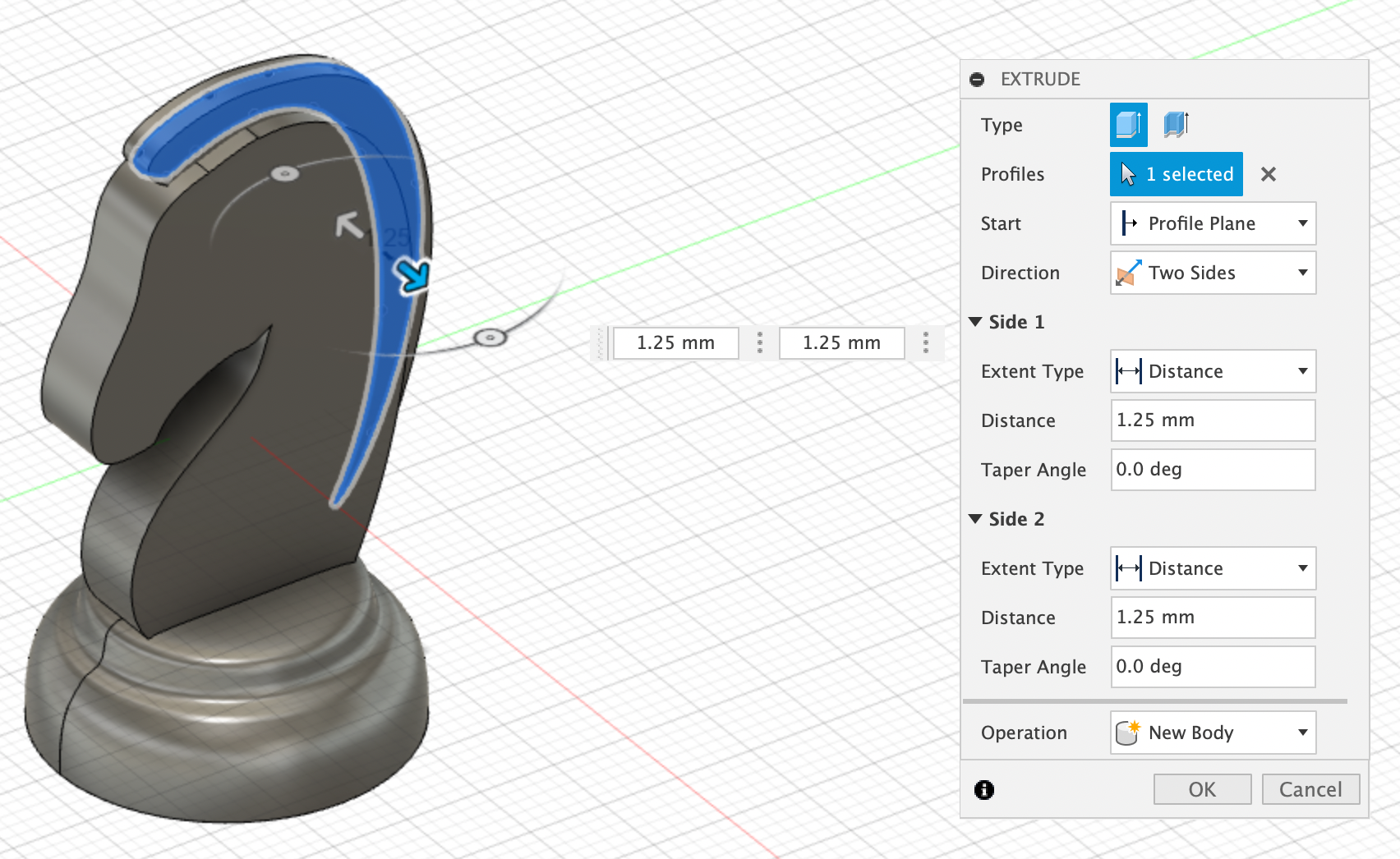Image resolution: width=1400 pixels, height=859 pixels.
Task: Click the left canvas 1.25 mm distance input
Action: click(x=675, y=342)
